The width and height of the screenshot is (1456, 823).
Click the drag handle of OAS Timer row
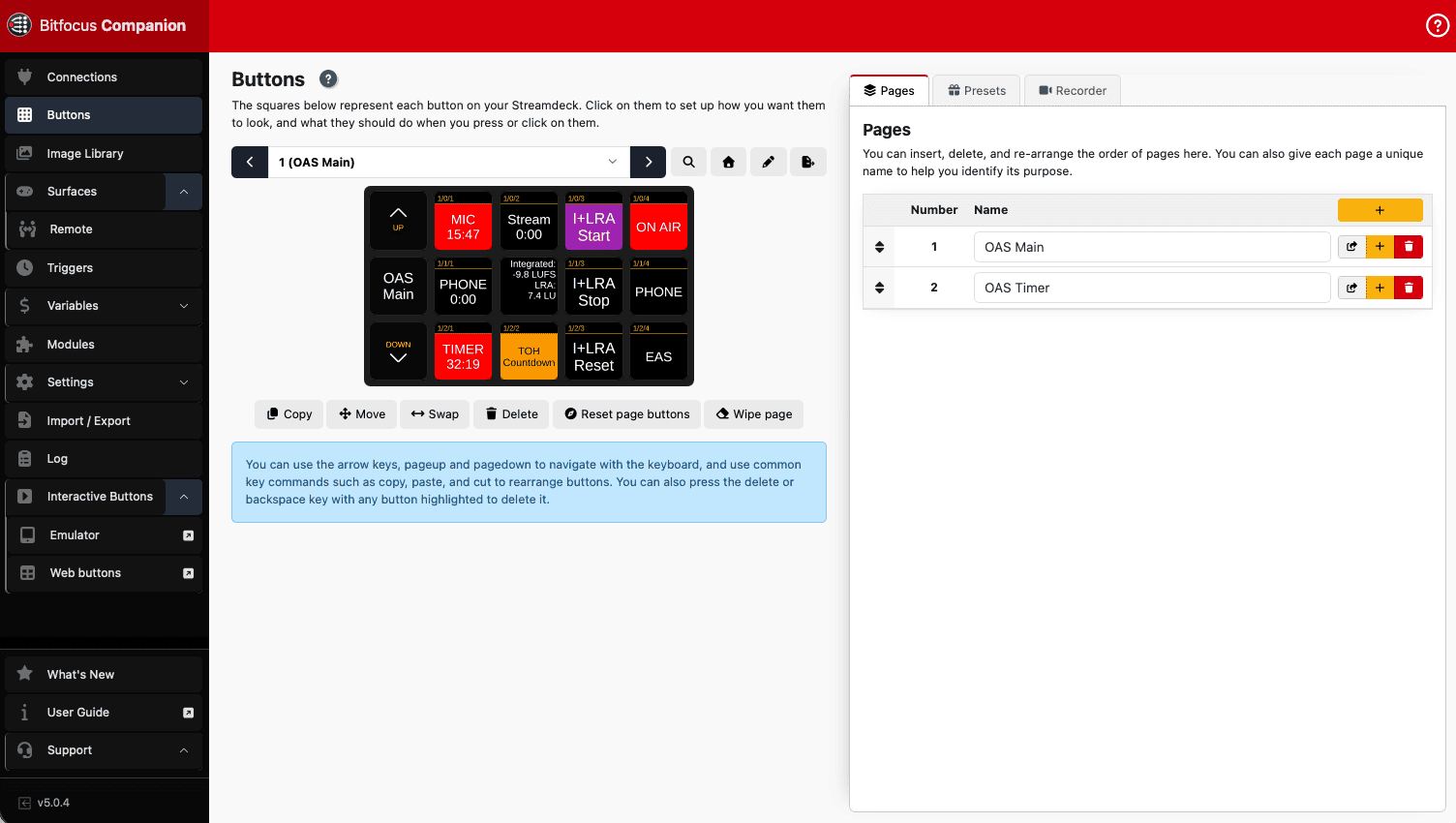pos(879,288)
